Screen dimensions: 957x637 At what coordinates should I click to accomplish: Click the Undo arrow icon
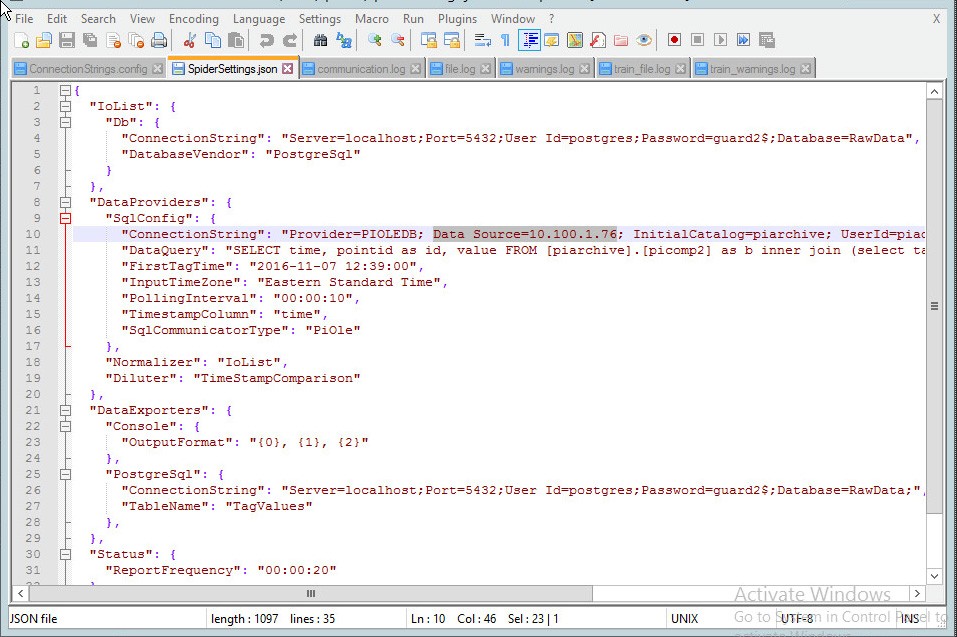266,40
